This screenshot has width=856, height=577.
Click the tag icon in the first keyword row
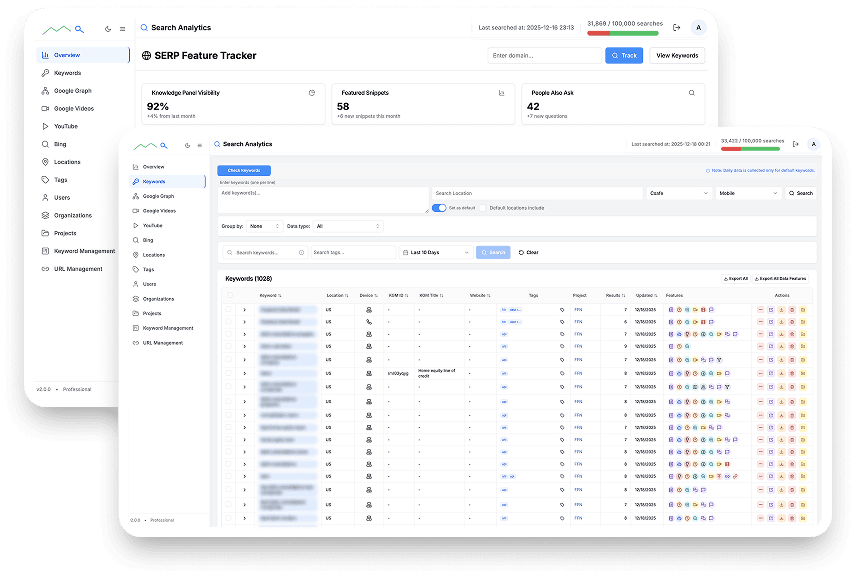point(562,310)
